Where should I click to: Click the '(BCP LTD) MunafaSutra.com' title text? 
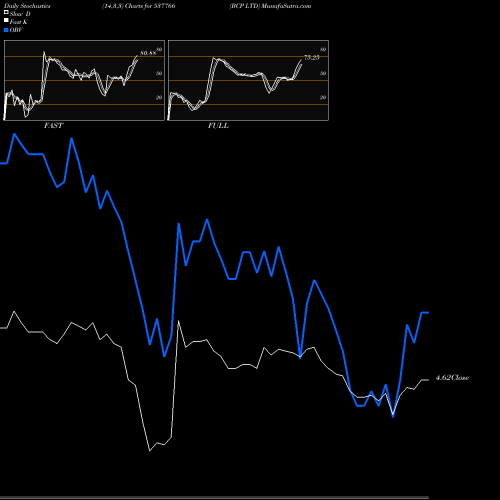[x=270, y=6]
